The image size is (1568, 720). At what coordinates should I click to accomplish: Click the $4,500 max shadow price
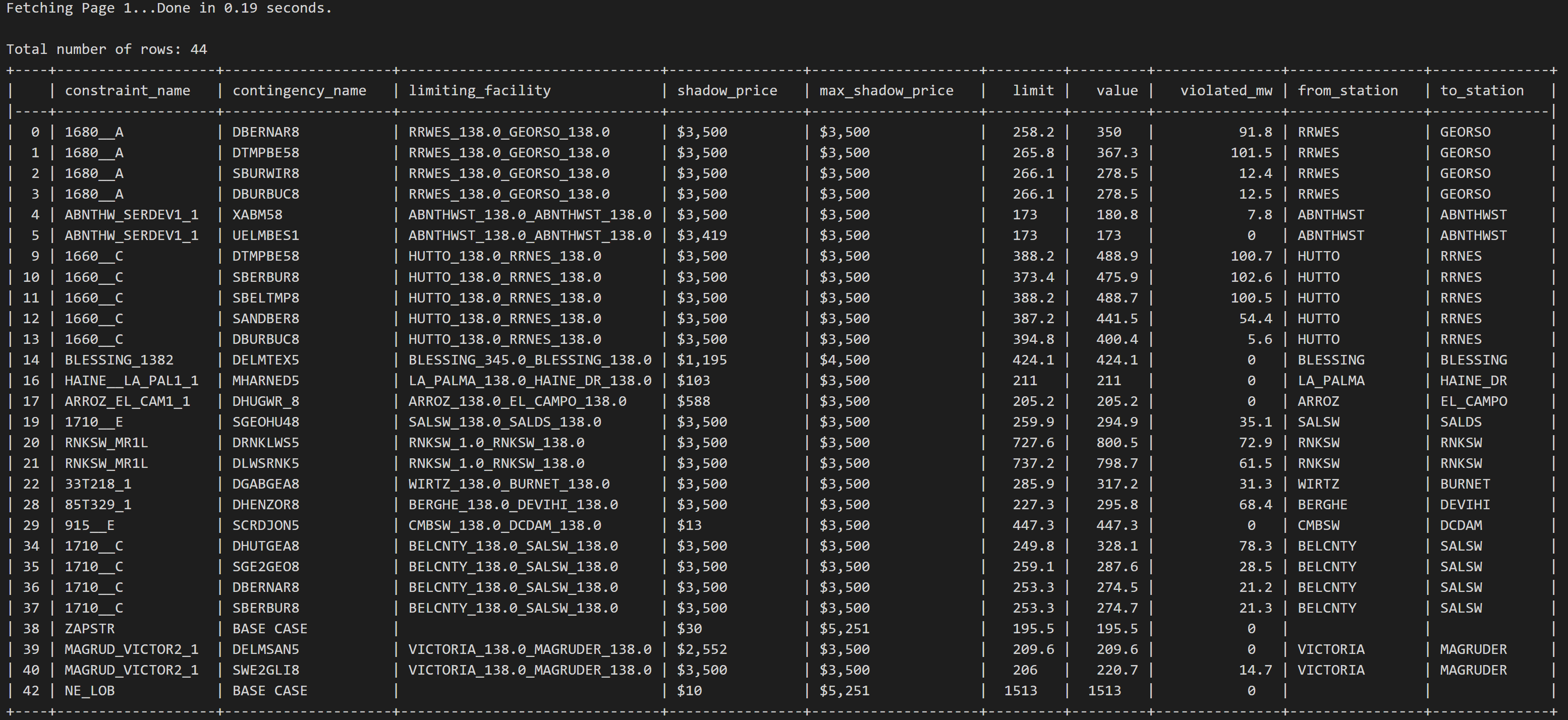pyautogui.click(x=844, y=360)
